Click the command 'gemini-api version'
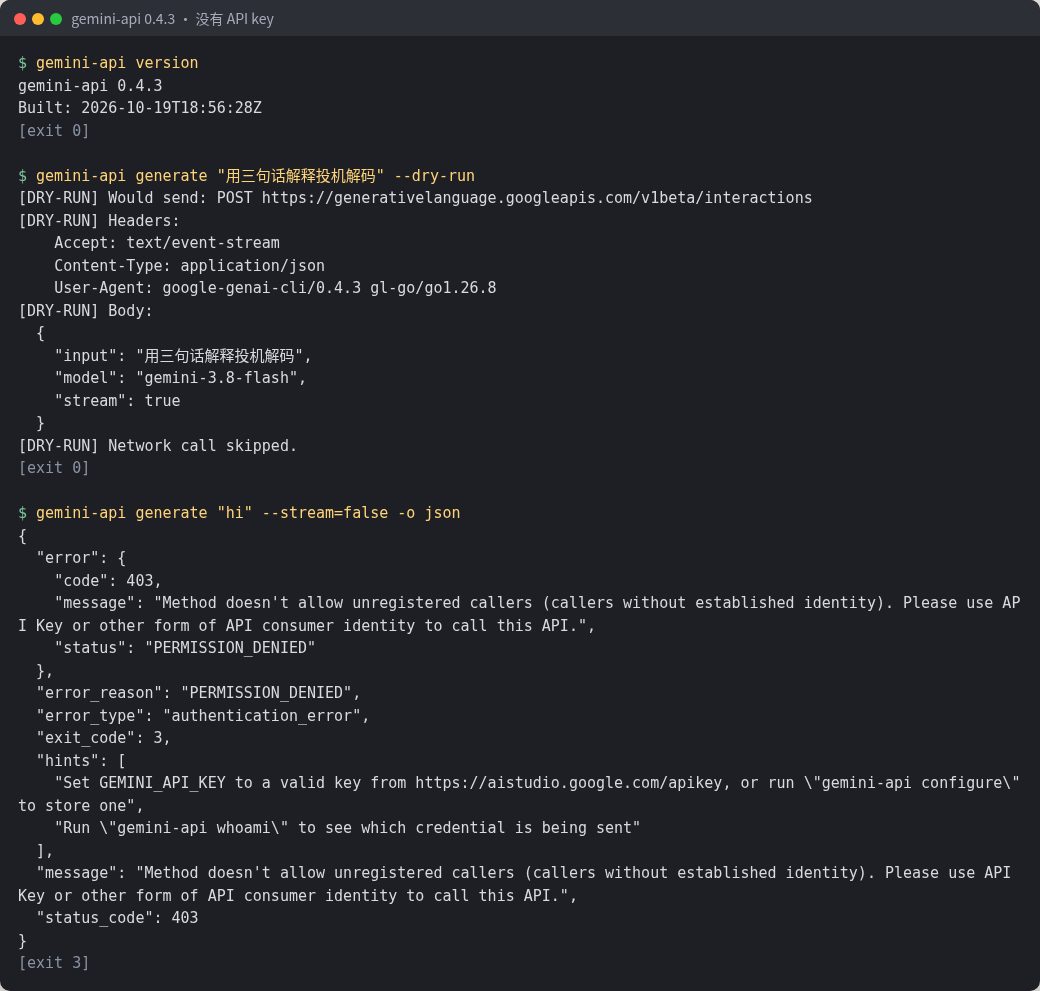 pos(117,63)
